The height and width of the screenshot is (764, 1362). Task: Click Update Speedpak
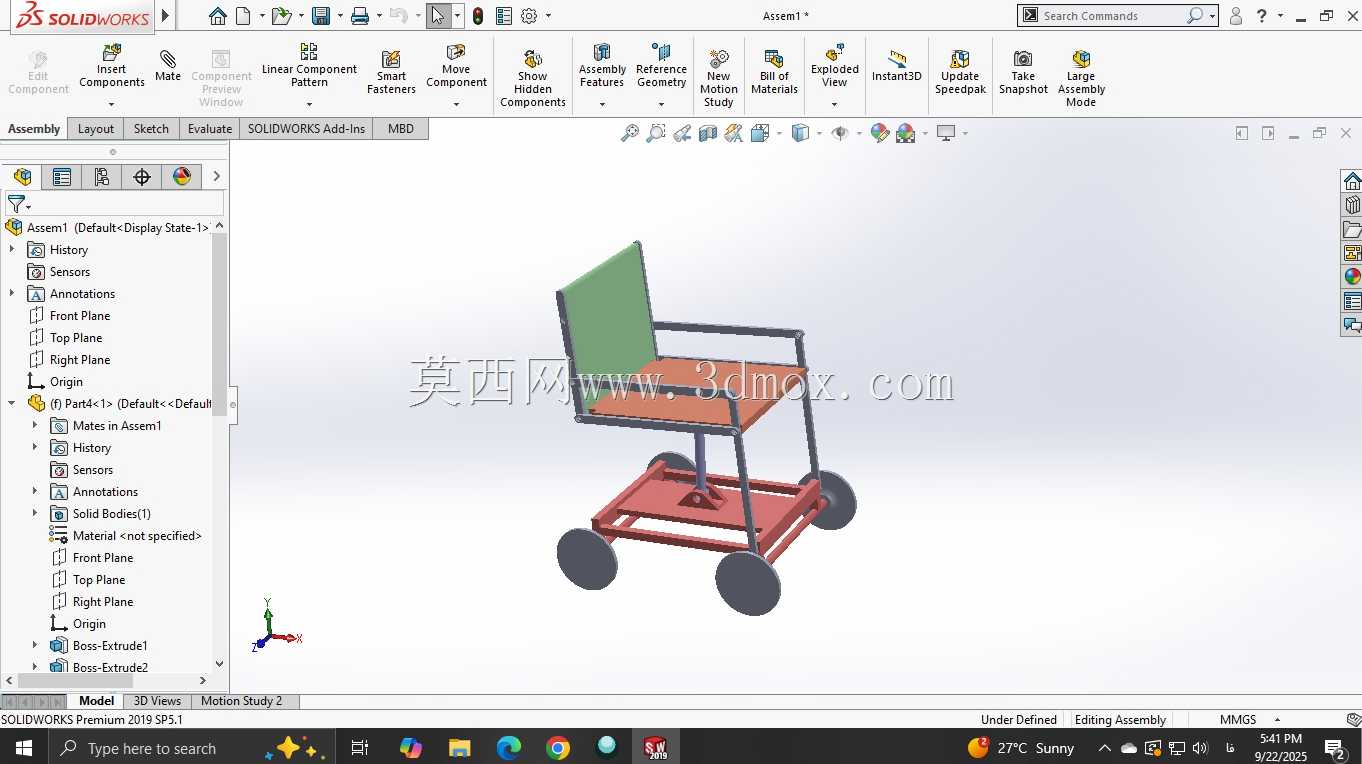960,72
